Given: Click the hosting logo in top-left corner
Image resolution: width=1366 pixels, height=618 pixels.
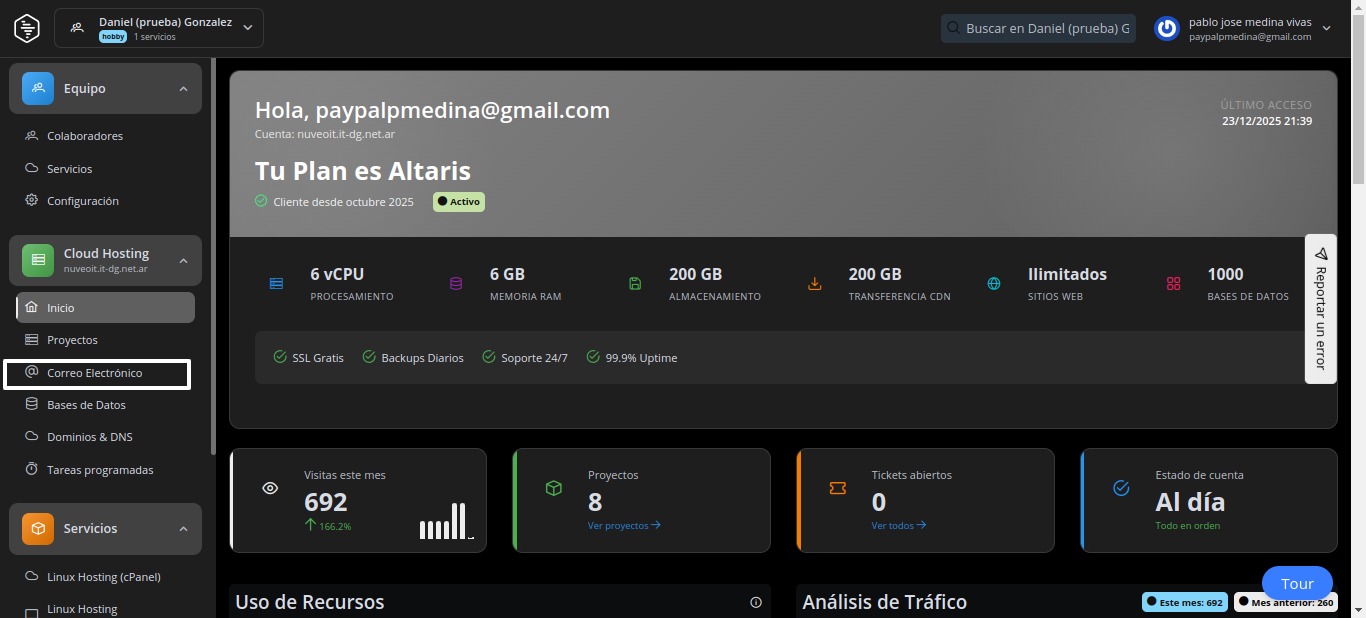Looking at the screenshot, I should (x=27, y=28).
